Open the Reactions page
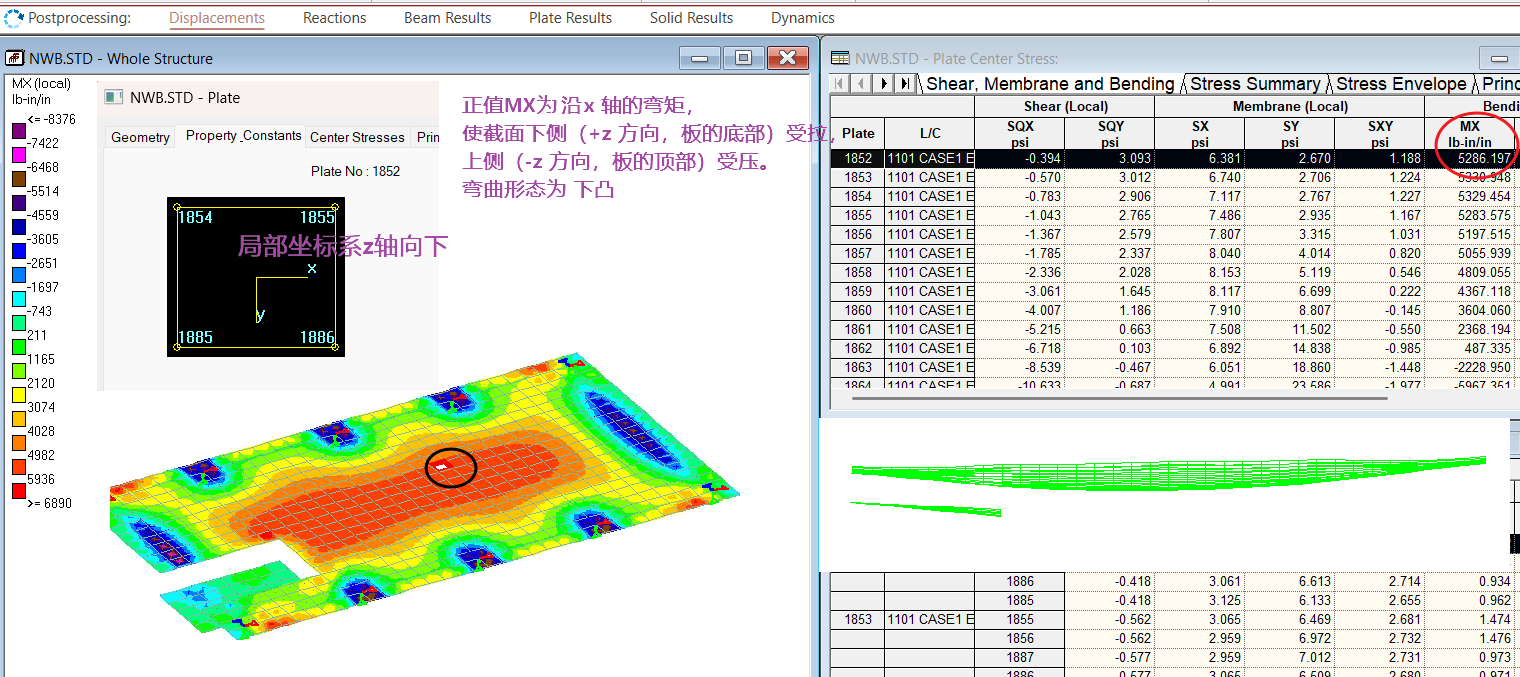Screen dimensions: 1520x677 pyautogui.click(x=334, y=18)
